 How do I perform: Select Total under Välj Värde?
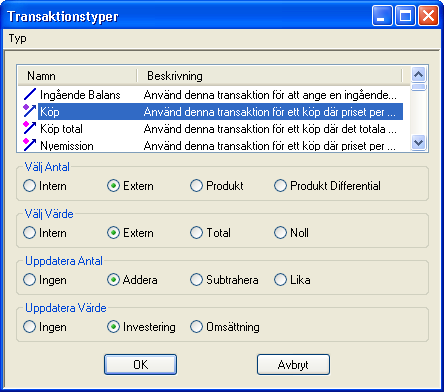pyautogui.click(x=210, y=233)
